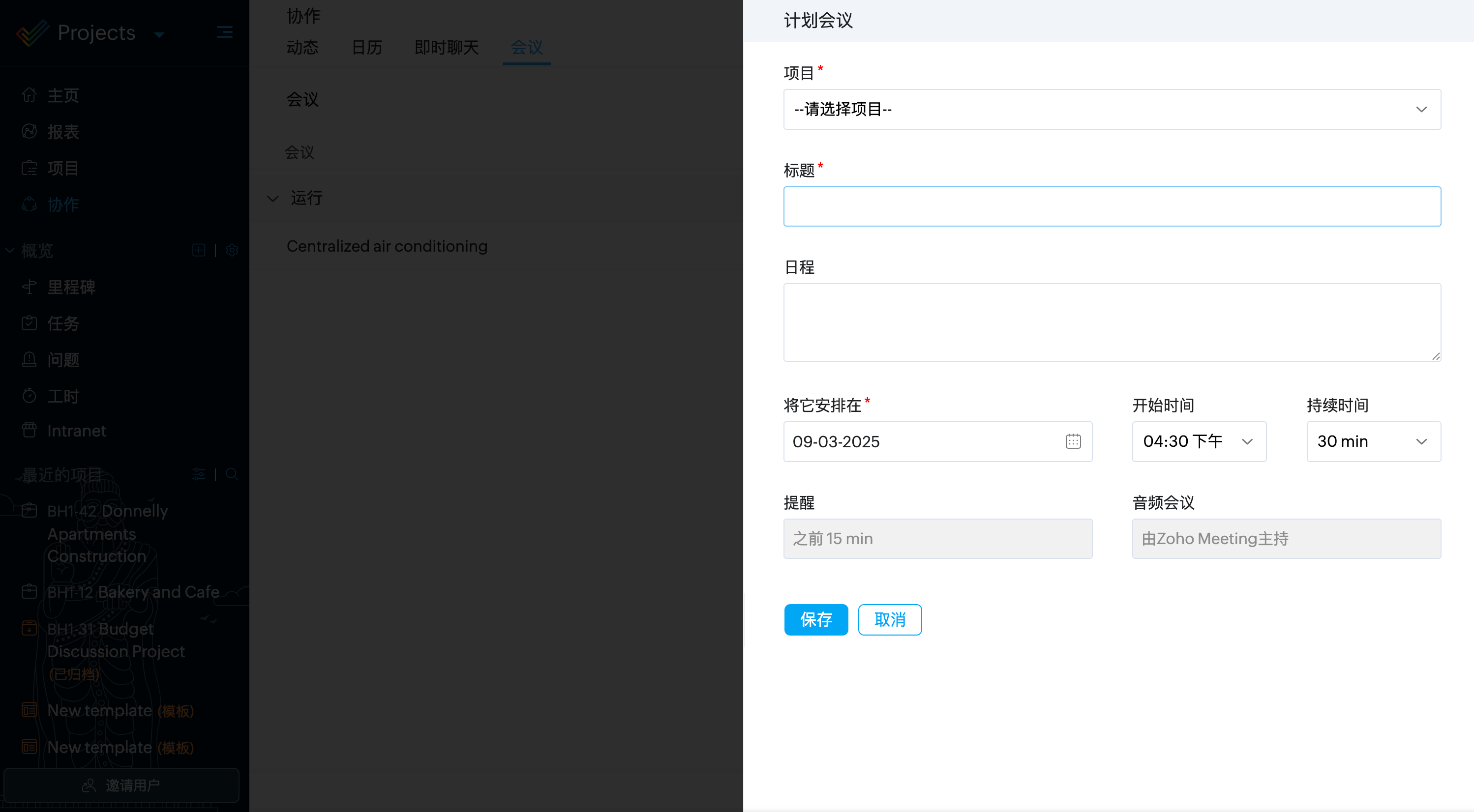Click the add-module plus icon next to 概览
1474x812 pixels.
(199, 251)
